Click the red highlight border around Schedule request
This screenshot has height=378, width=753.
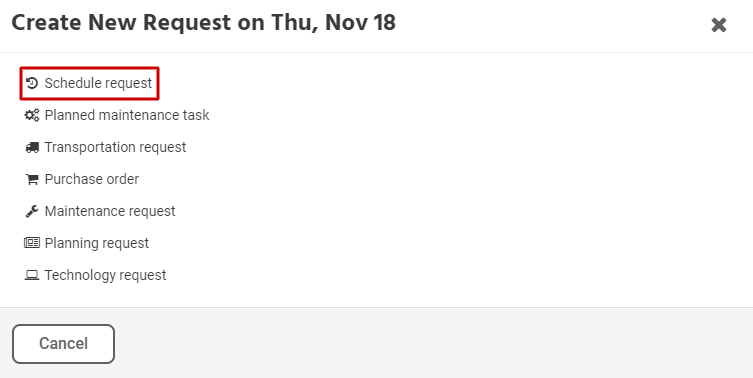[x=89, y=68]
